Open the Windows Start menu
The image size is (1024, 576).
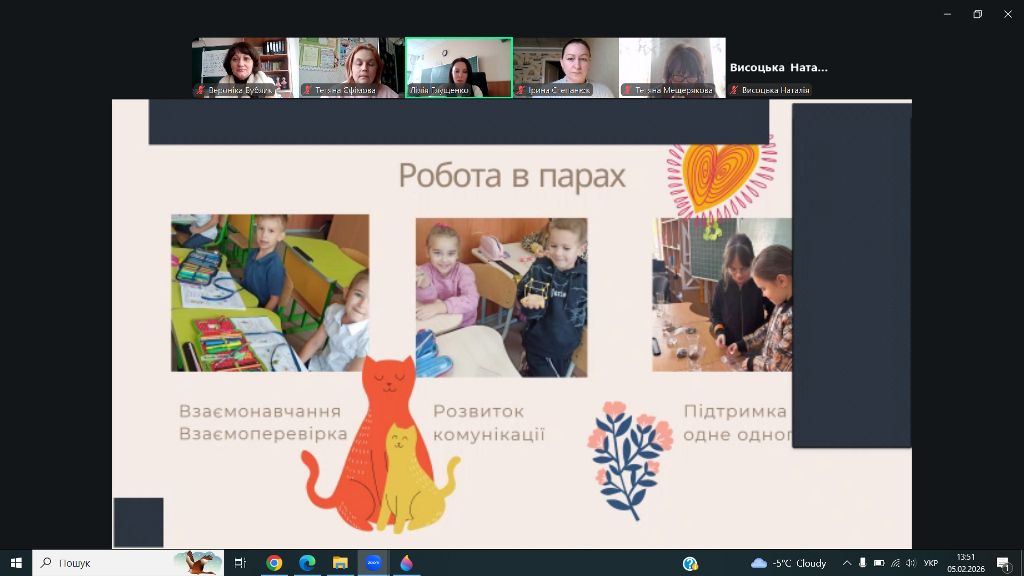16,563
